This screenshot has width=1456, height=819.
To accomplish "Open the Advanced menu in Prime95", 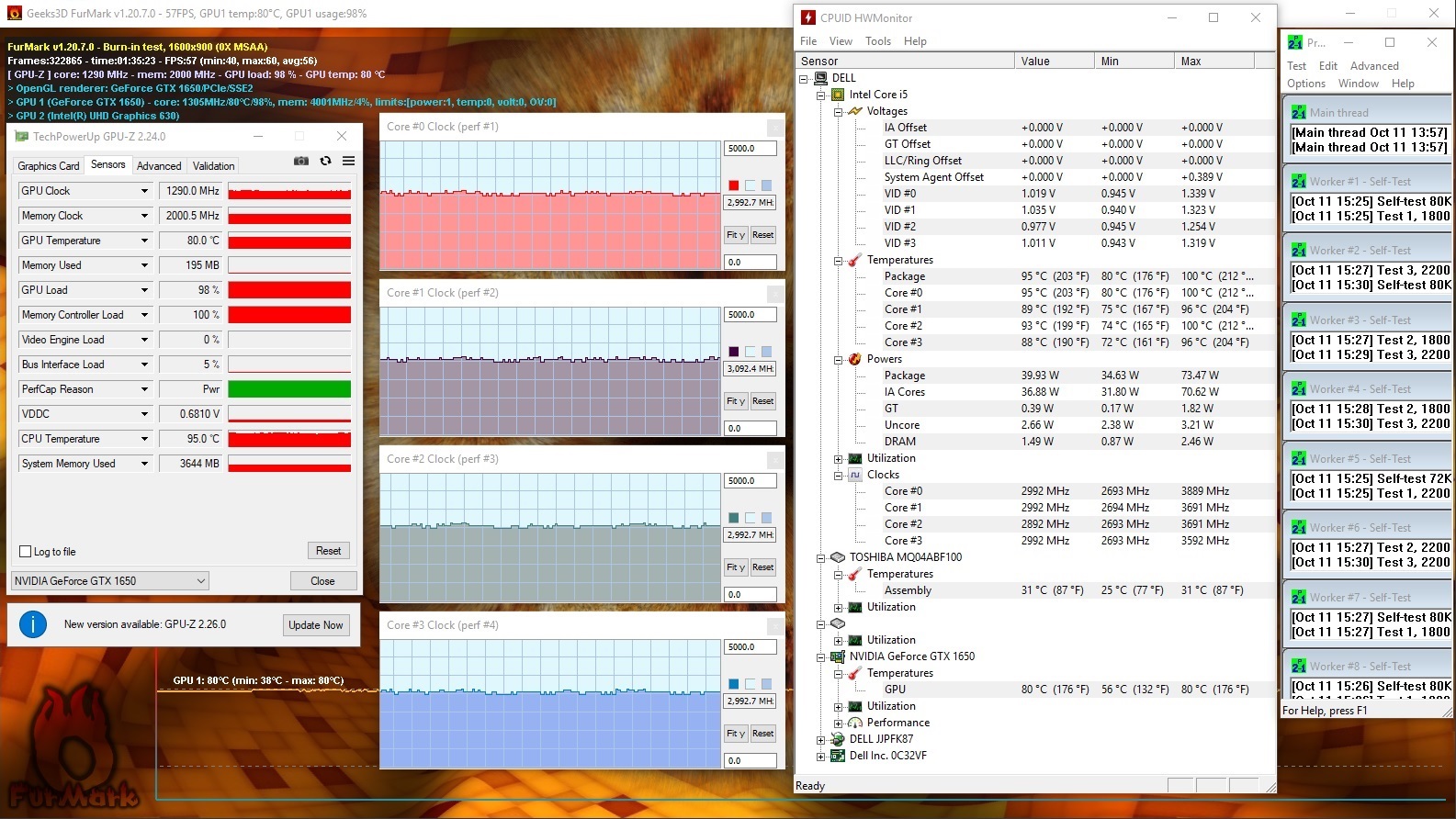I will [1374, 66].
